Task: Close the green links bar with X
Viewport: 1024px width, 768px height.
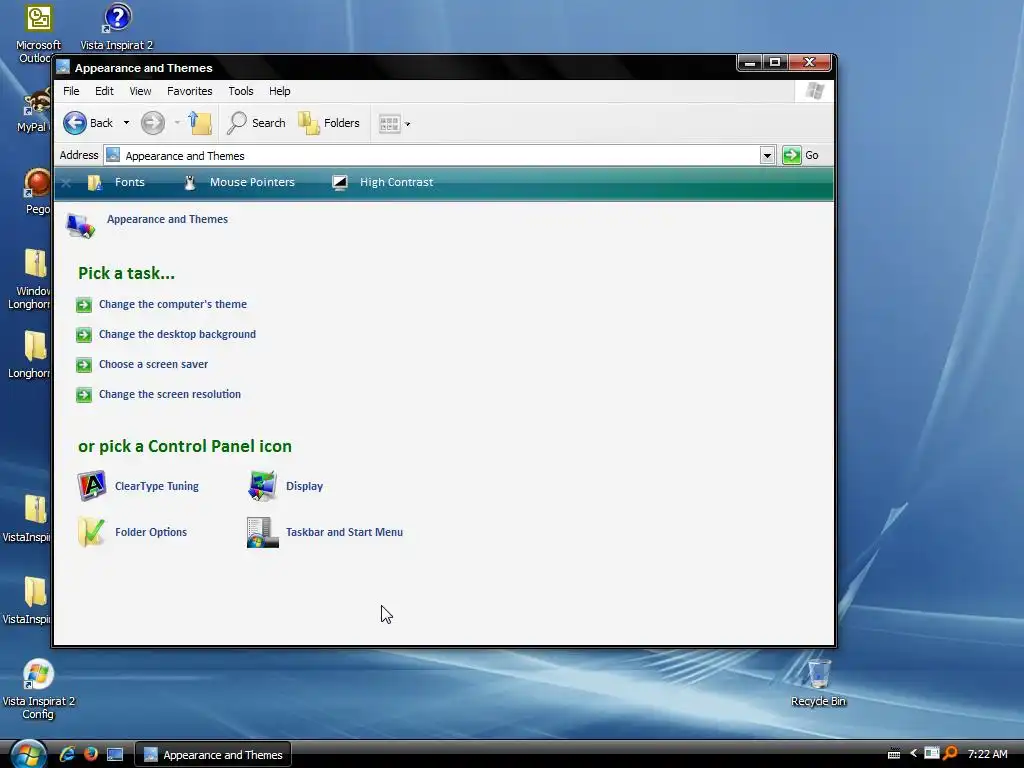Action: (x=66, y=184)
